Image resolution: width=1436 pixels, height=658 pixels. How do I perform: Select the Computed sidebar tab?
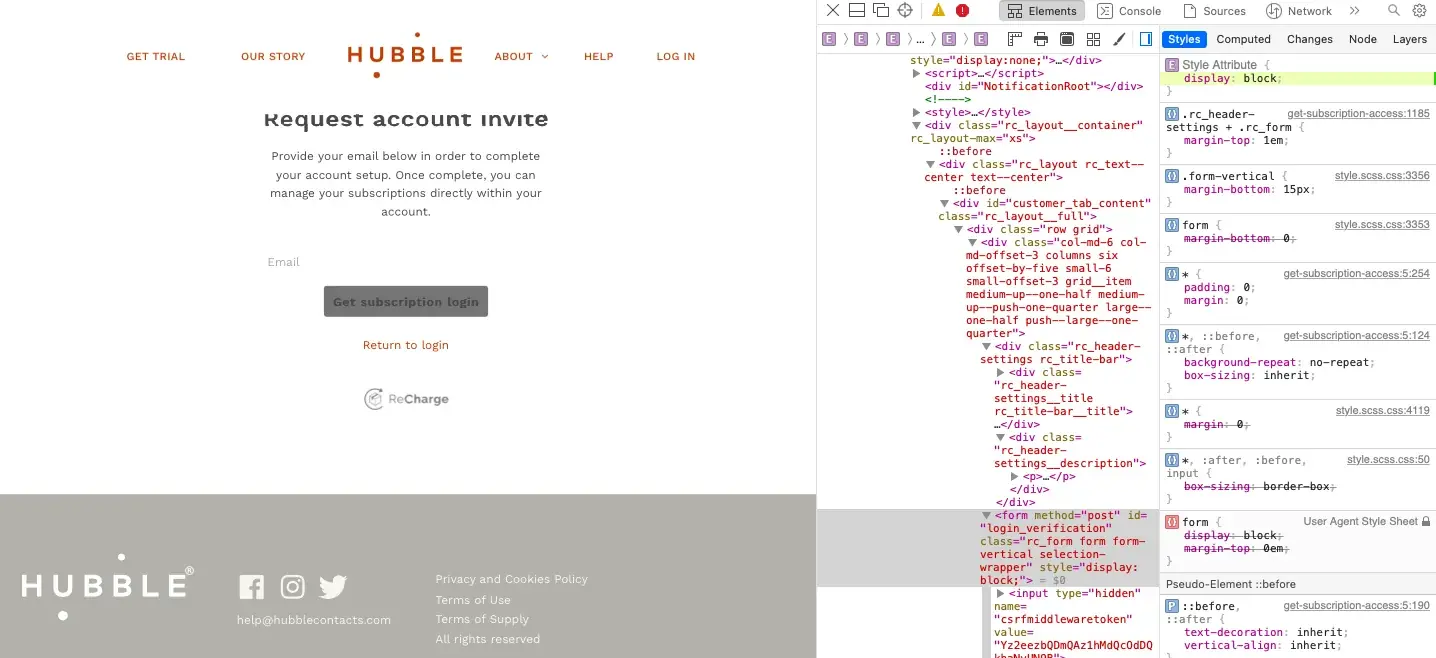click(x=1243, y=39)
